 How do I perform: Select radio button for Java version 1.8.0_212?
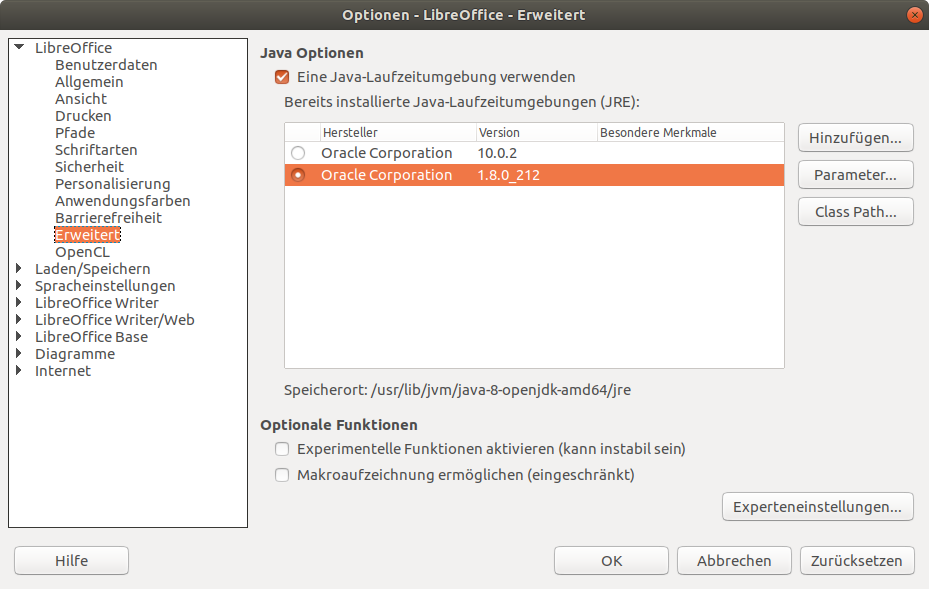(298, 175)
